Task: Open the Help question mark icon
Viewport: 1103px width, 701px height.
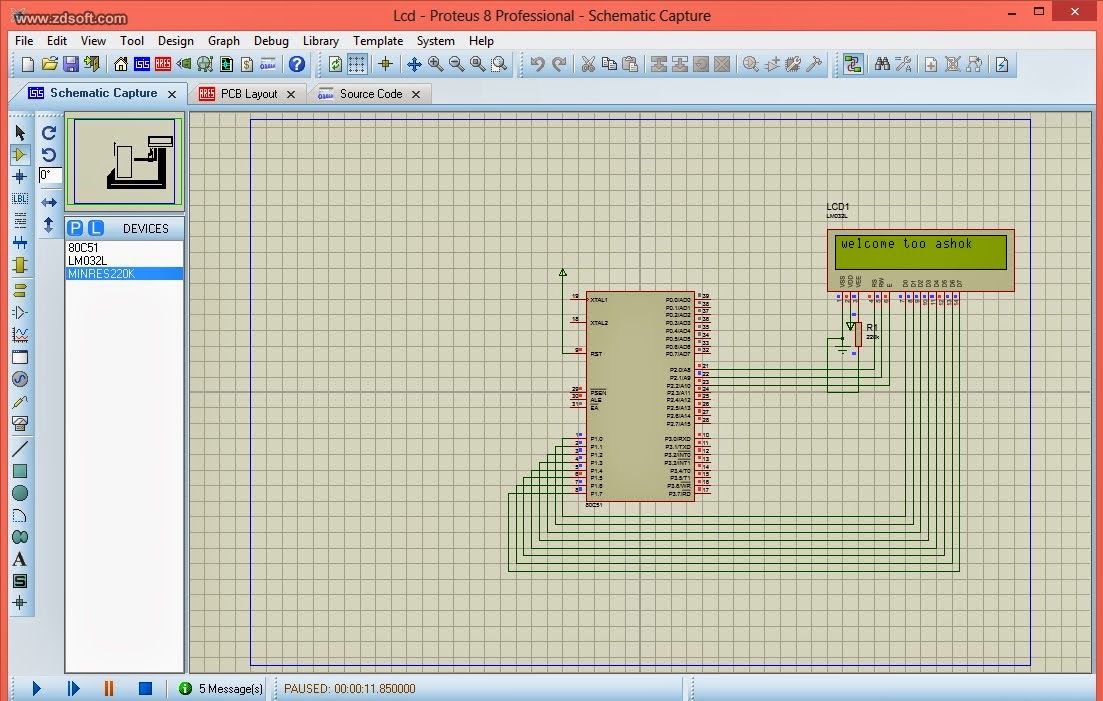Action: point(297,64)
